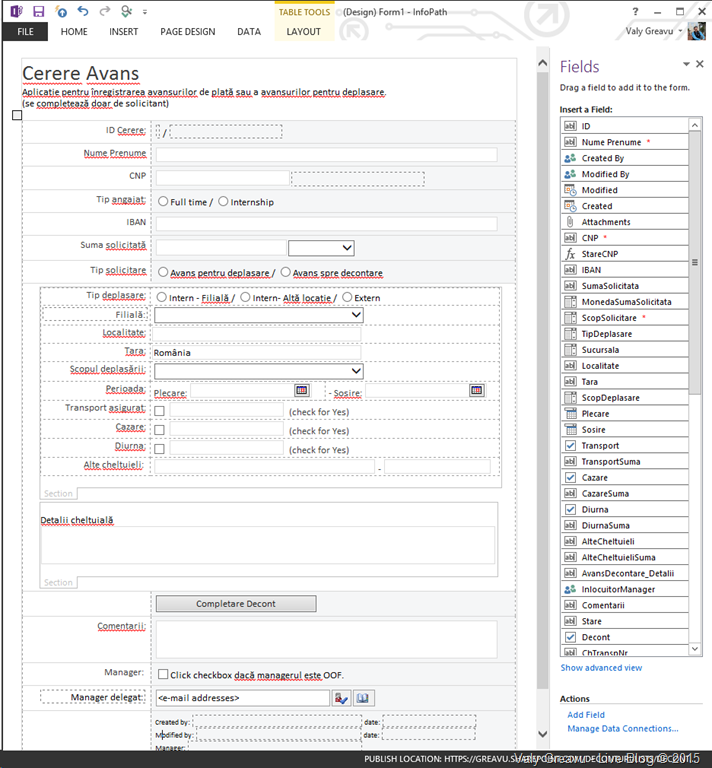Click the Undo arrow icon

click(x=82, y=11)
